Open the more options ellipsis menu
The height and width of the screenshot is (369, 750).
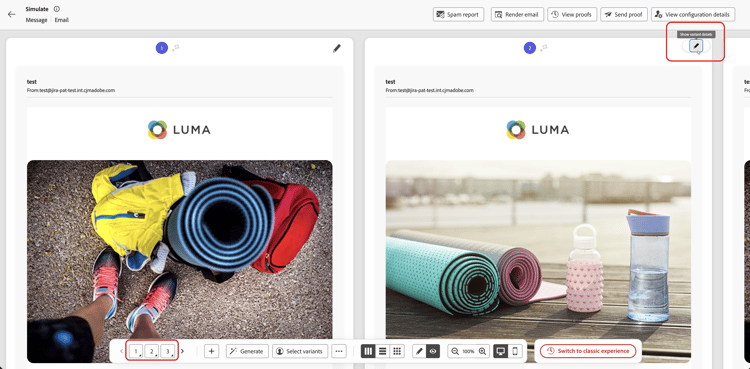[x=339, y=351]
